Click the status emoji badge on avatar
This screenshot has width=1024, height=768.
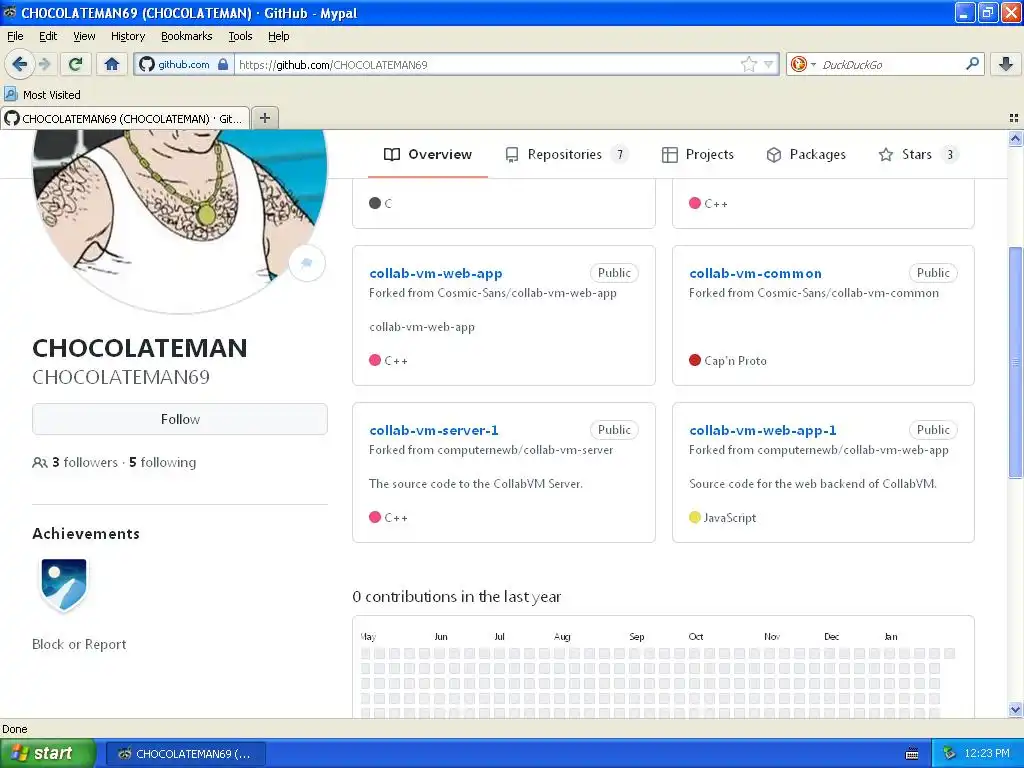coord(307,263)
